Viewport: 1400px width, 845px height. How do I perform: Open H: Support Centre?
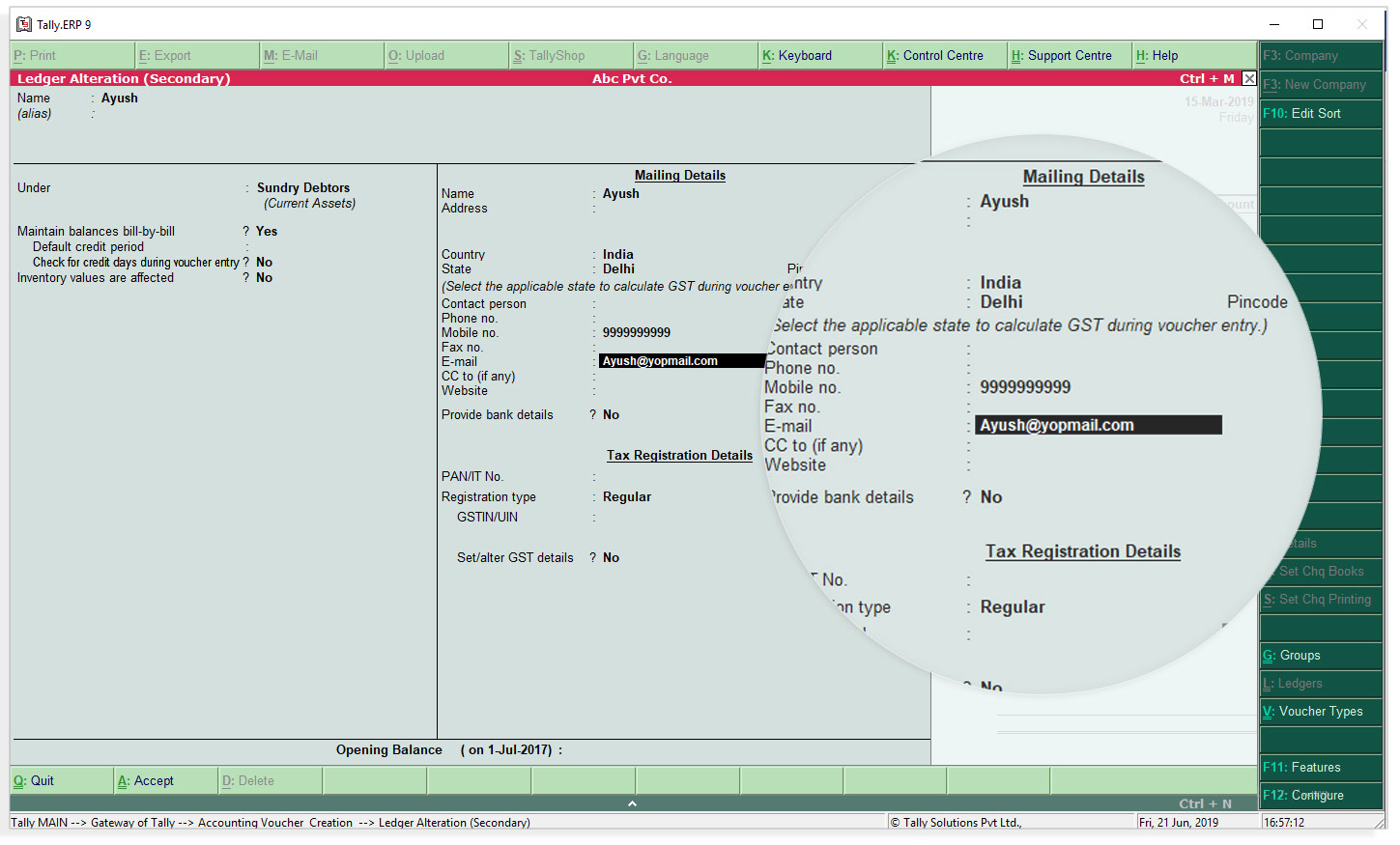pos(1071,56)
